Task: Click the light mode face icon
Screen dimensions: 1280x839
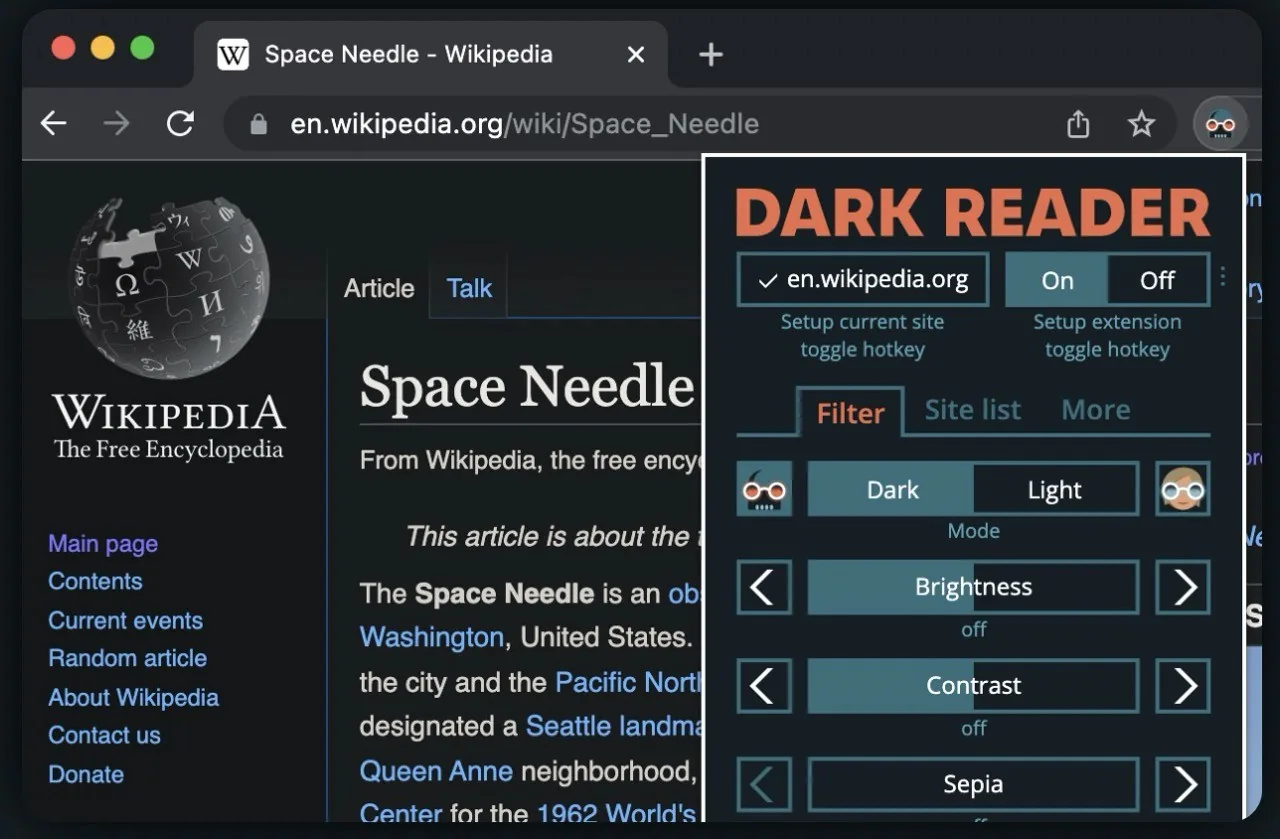Action: coord(1183,489)
